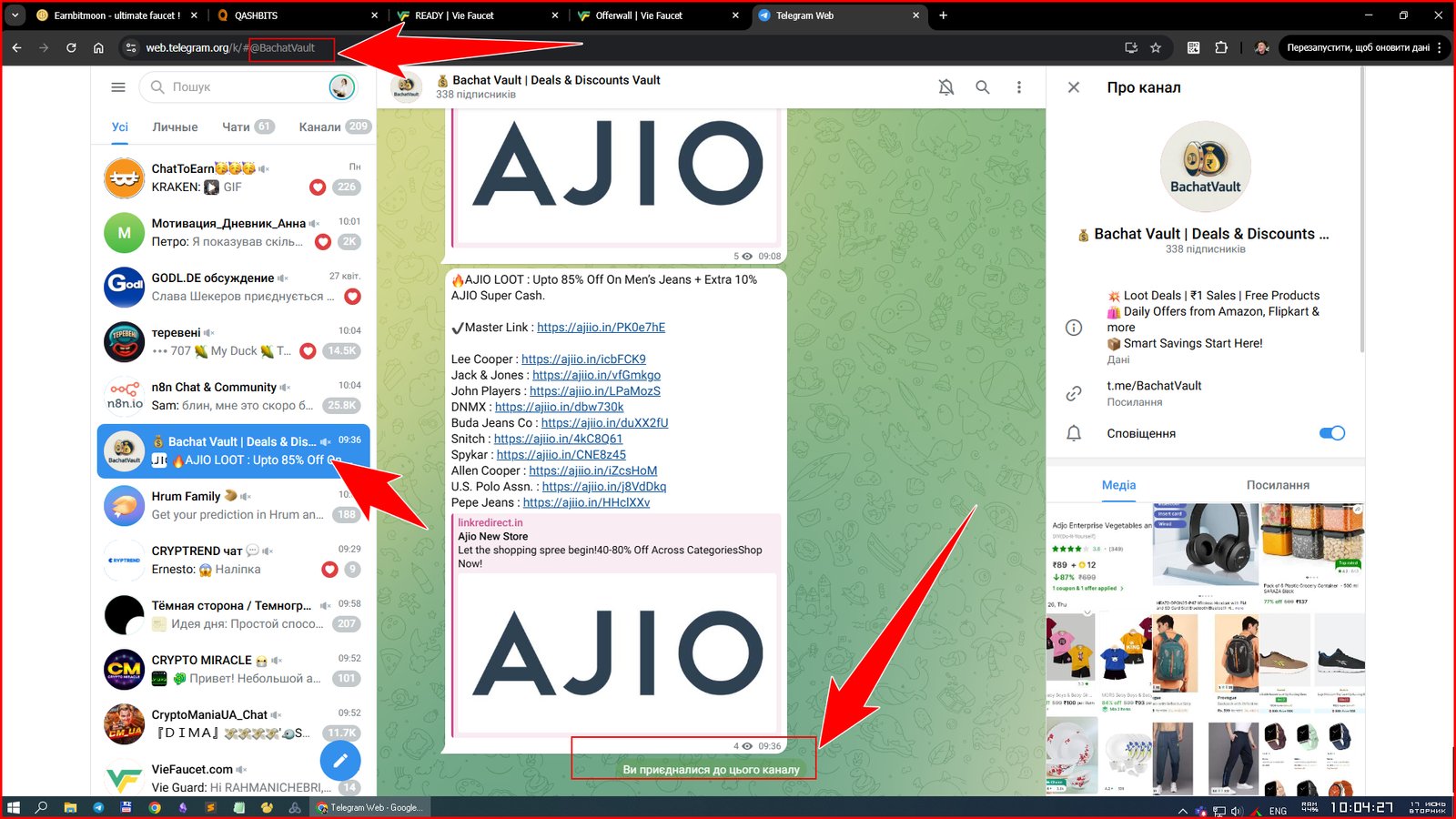
Task: Open the GODL.DE обсуждение chat
Action: (233, 288)
